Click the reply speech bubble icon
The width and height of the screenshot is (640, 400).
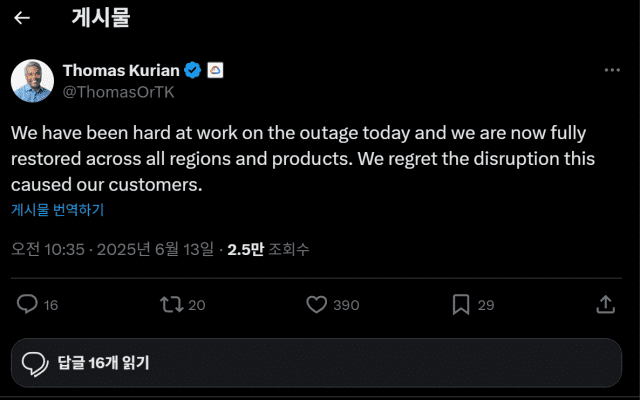click(28, 304)
